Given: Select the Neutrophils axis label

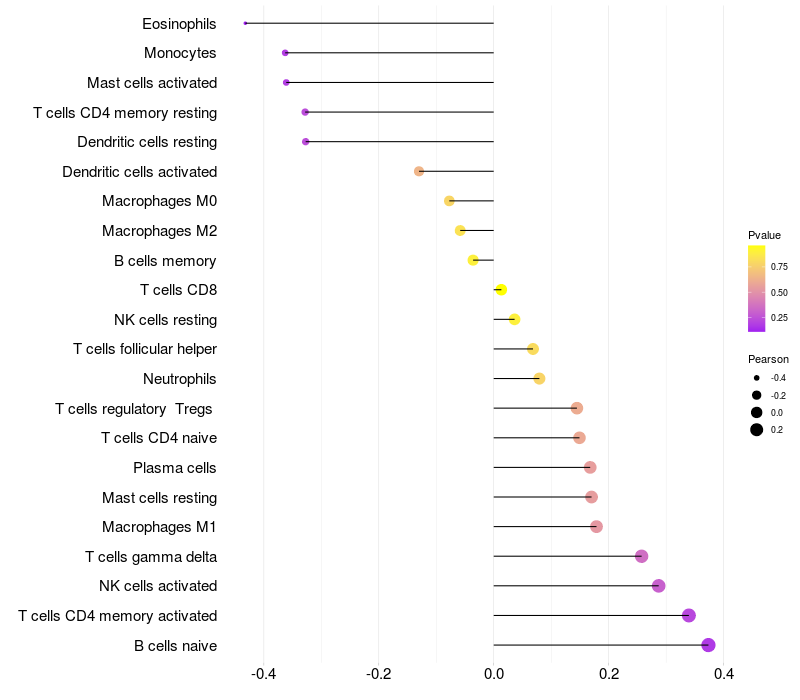Looking at the screenshot, I should [x=180, y=379].
